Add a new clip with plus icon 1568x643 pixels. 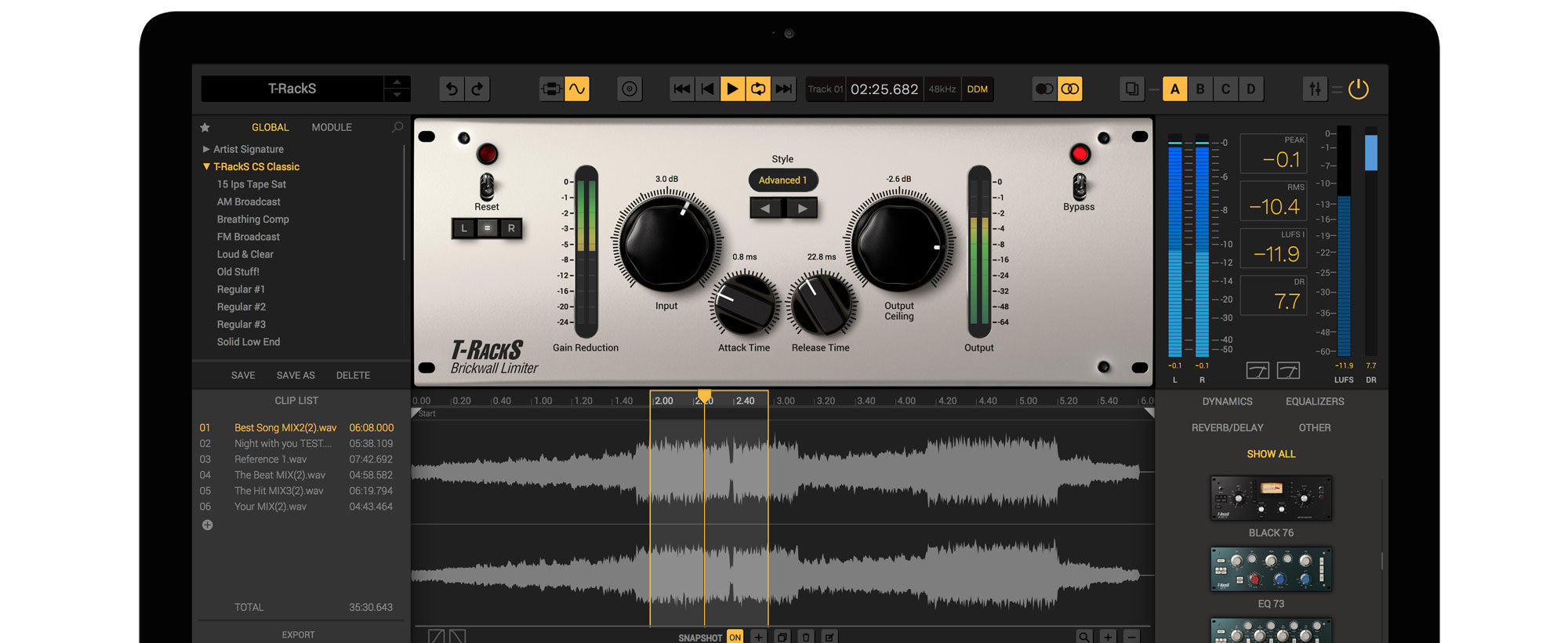point(208,525)
